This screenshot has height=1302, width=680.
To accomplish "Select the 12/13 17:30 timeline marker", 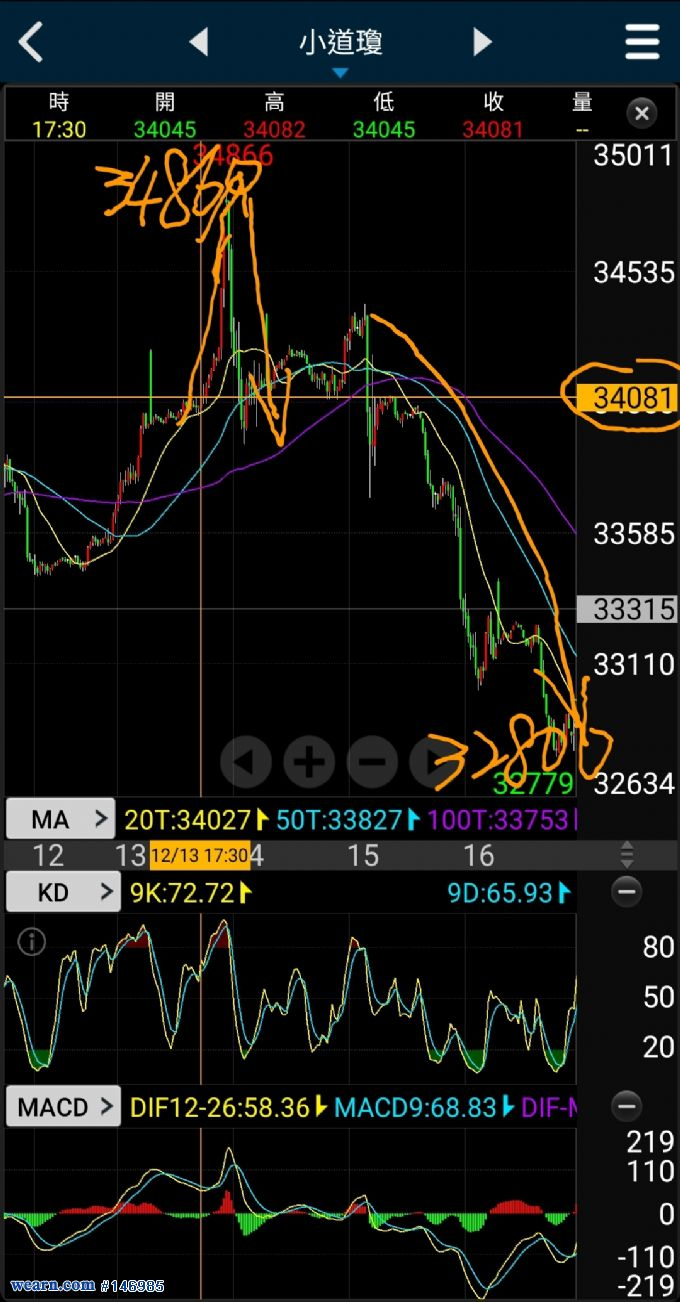I will click(200, 856).
